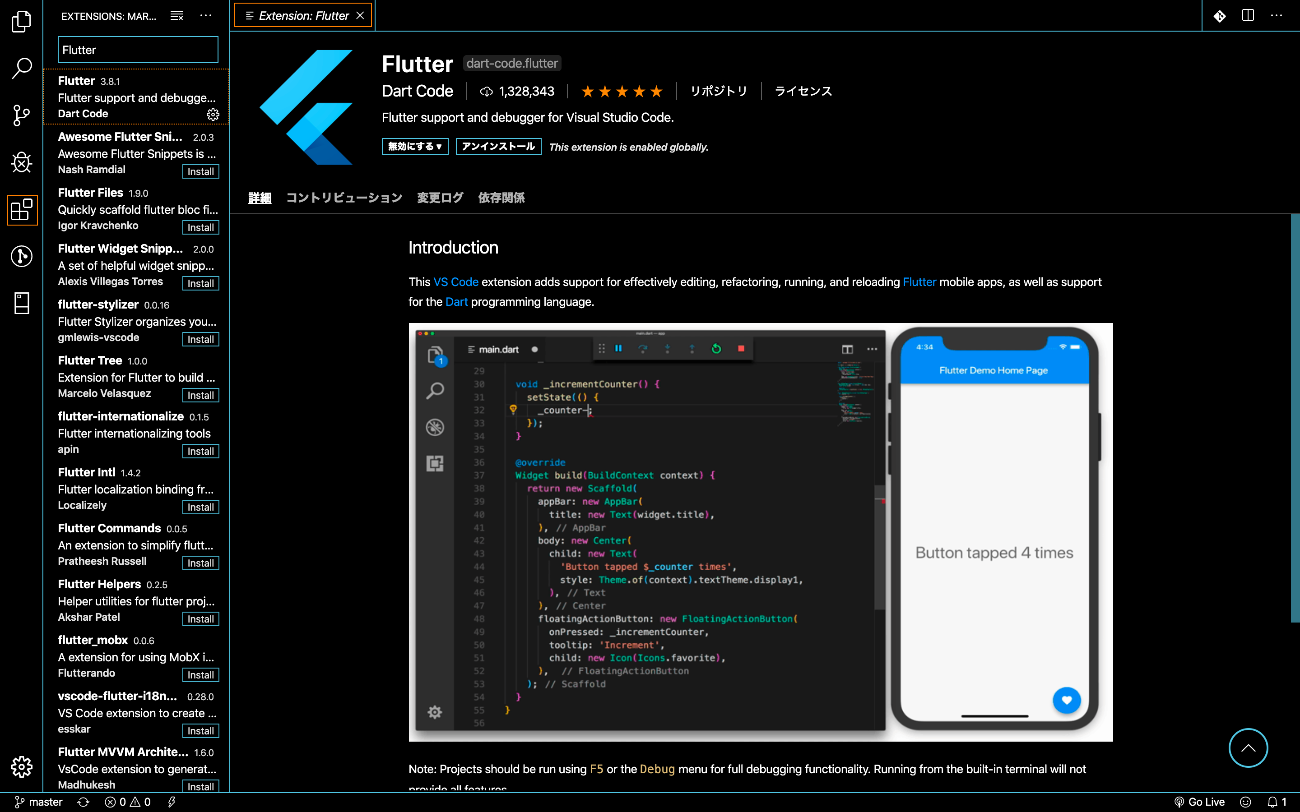This screenshot has height=812, width=1300.
Task: Open the GitLens view in activity bar
Action: coord(21,256)
